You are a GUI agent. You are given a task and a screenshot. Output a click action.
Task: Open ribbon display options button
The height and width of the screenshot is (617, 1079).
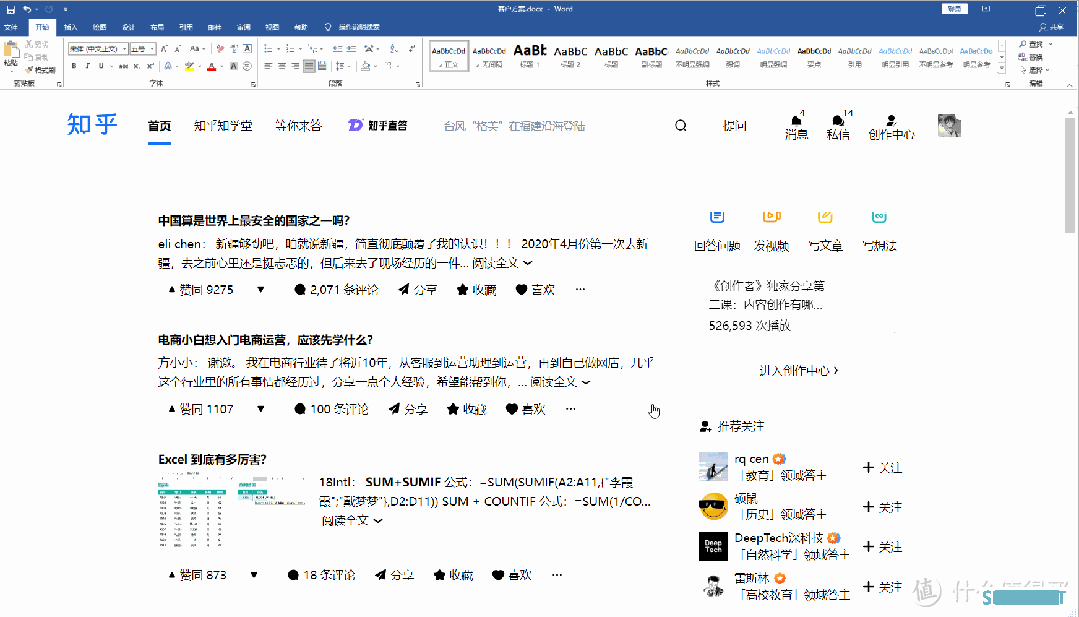click(986, 9)
